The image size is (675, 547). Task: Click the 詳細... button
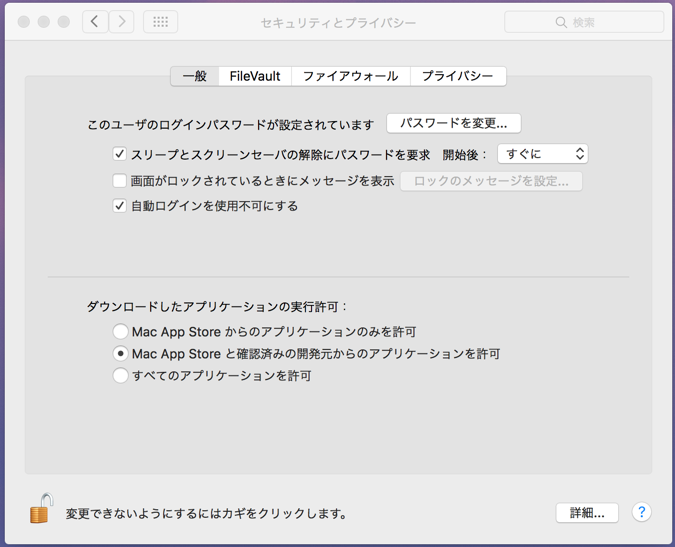587,513
